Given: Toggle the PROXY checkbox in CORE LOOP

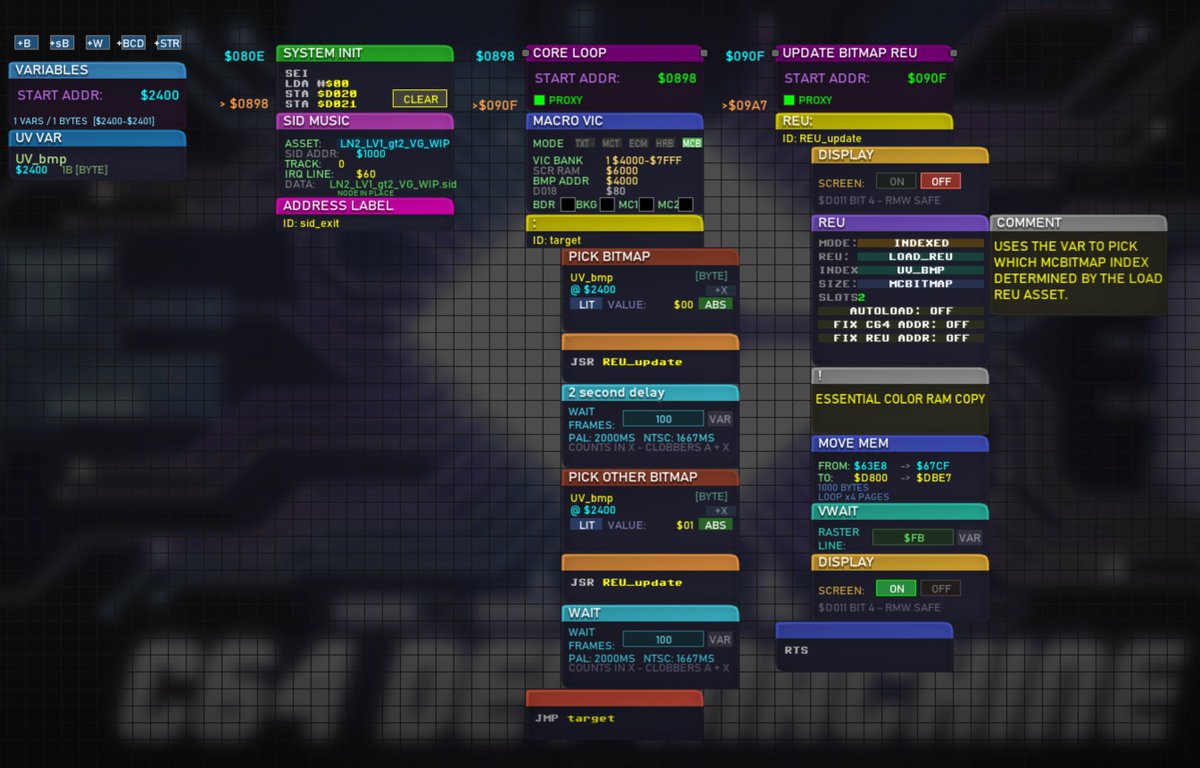Looking at the screenshot, I should [539, 100].
